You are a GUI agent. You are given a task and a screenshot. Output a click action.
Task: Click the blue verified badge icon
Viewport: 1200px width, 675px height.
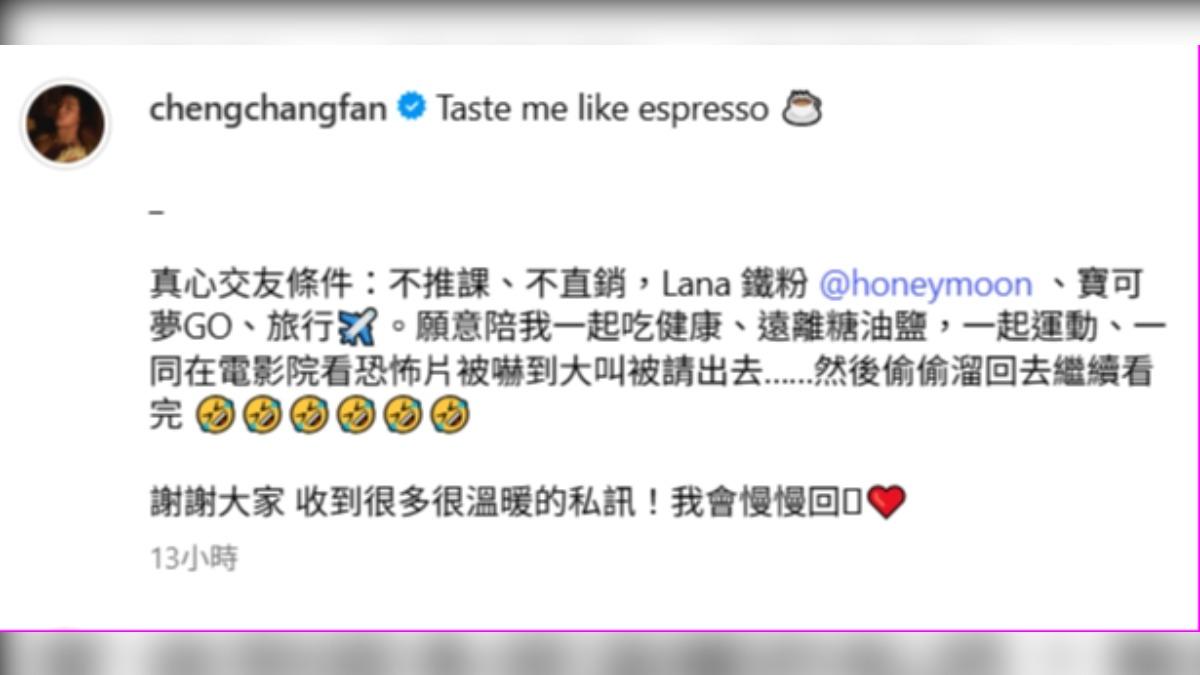click(411, 108)
